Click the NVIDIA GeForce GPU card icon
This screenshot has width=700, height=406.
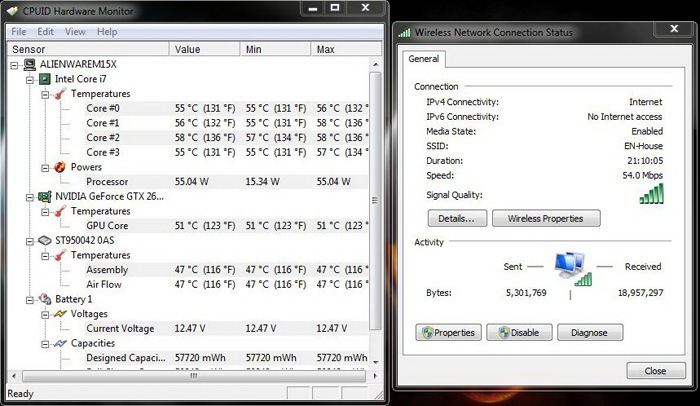[44, 196]
